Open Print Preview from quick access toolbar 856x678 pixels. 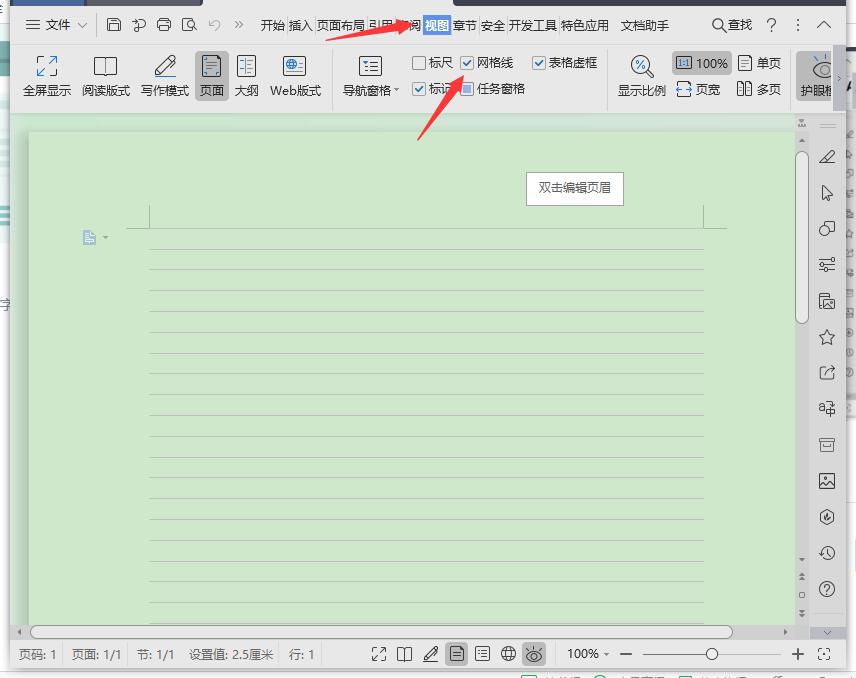tap(189, 25)
